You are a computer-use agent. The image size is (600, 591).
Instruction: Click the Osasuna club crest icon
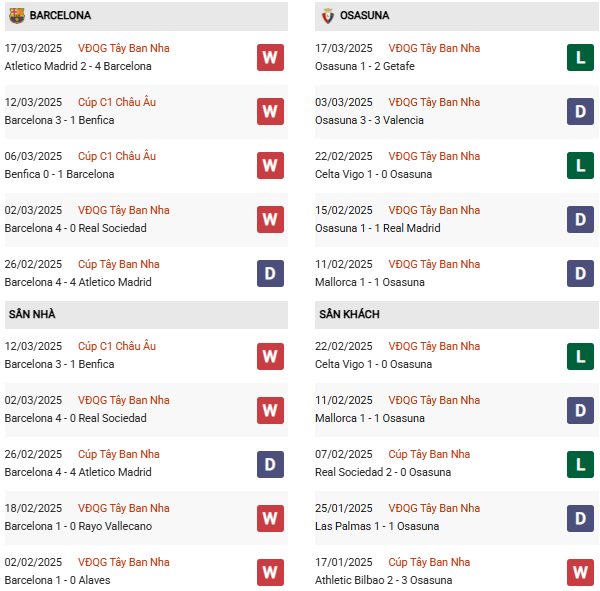(x=327, y=16)
